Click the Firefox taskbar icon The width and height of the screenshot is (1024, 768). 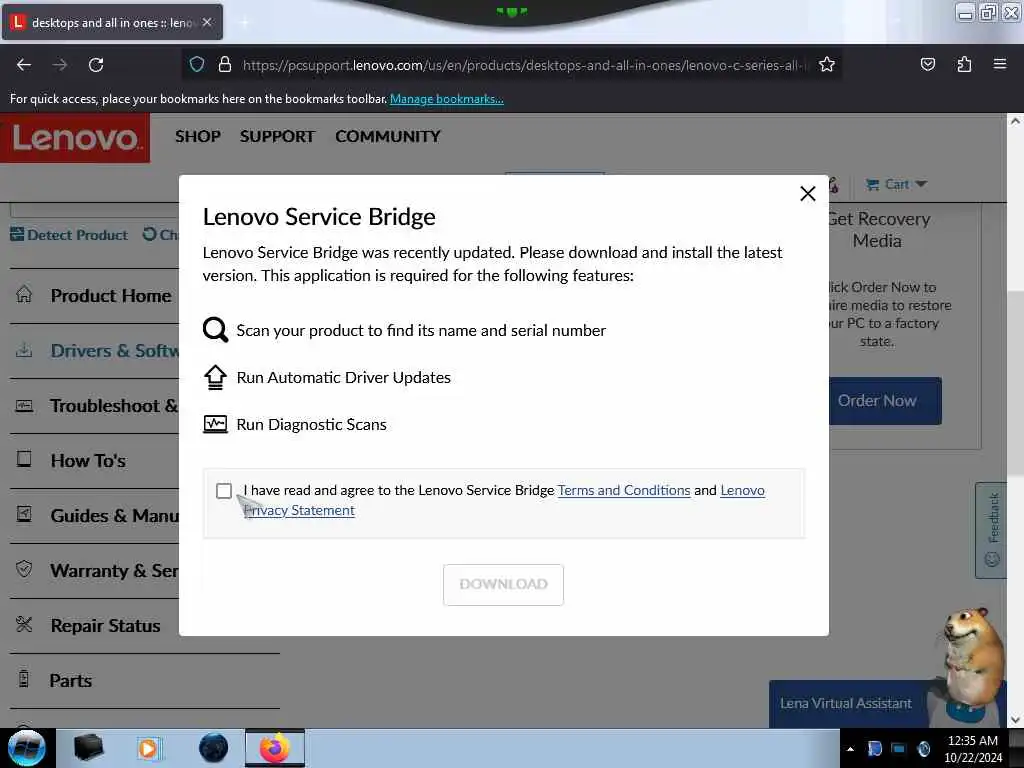click(275, 748)
